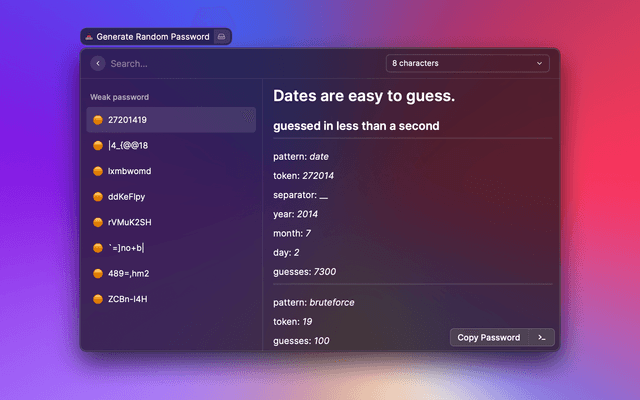The height and width of the screenshot is (400, 640).
Task: Open the 8 characters length dropdown
Action: [x=468, y=63]
